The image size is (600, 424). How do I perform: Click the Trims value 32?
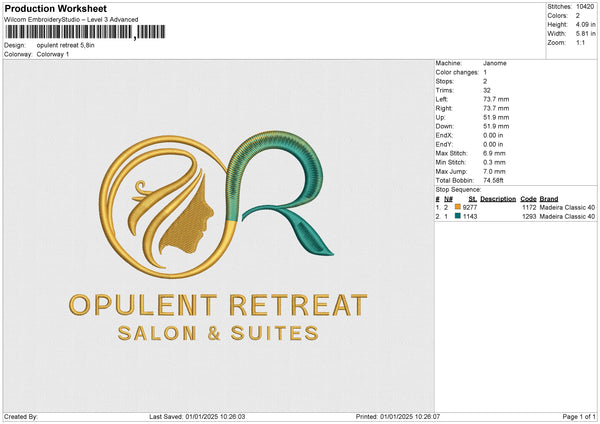(x=487, y=90)
